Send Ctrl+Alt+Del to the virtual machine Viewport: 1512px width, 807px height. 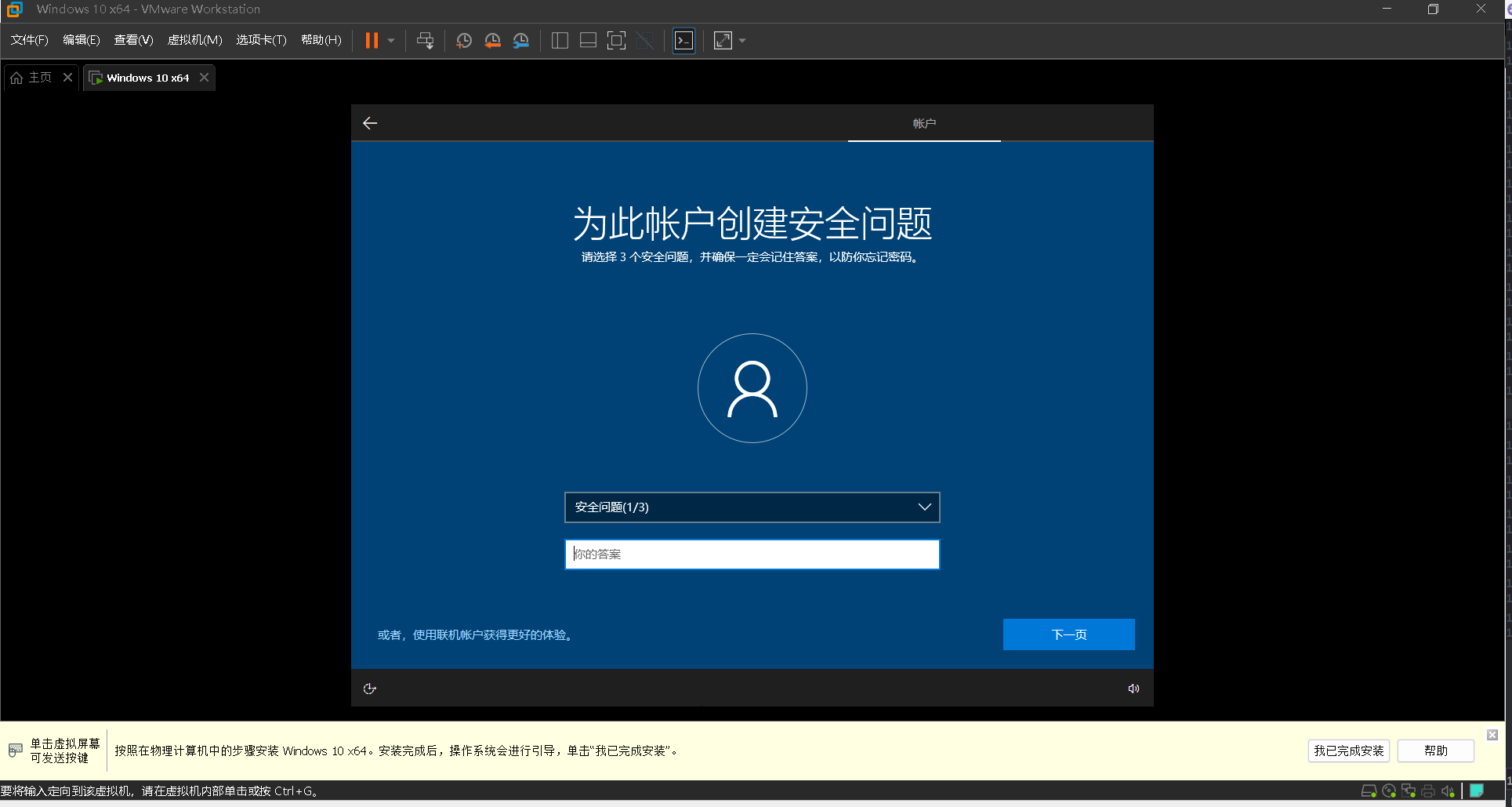pos(425,41)
